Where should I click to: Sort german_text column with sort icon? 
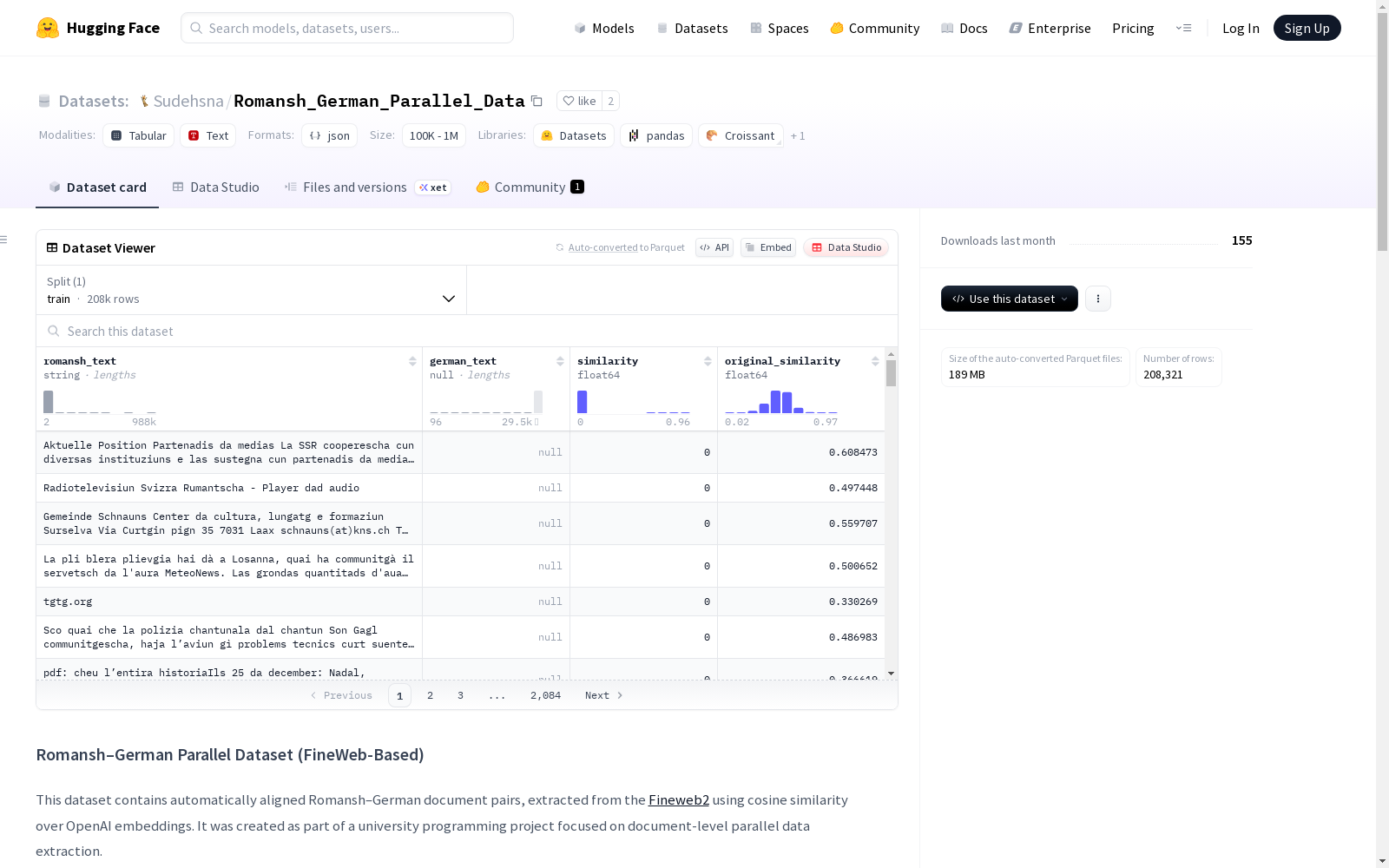(x=560, y=361)
